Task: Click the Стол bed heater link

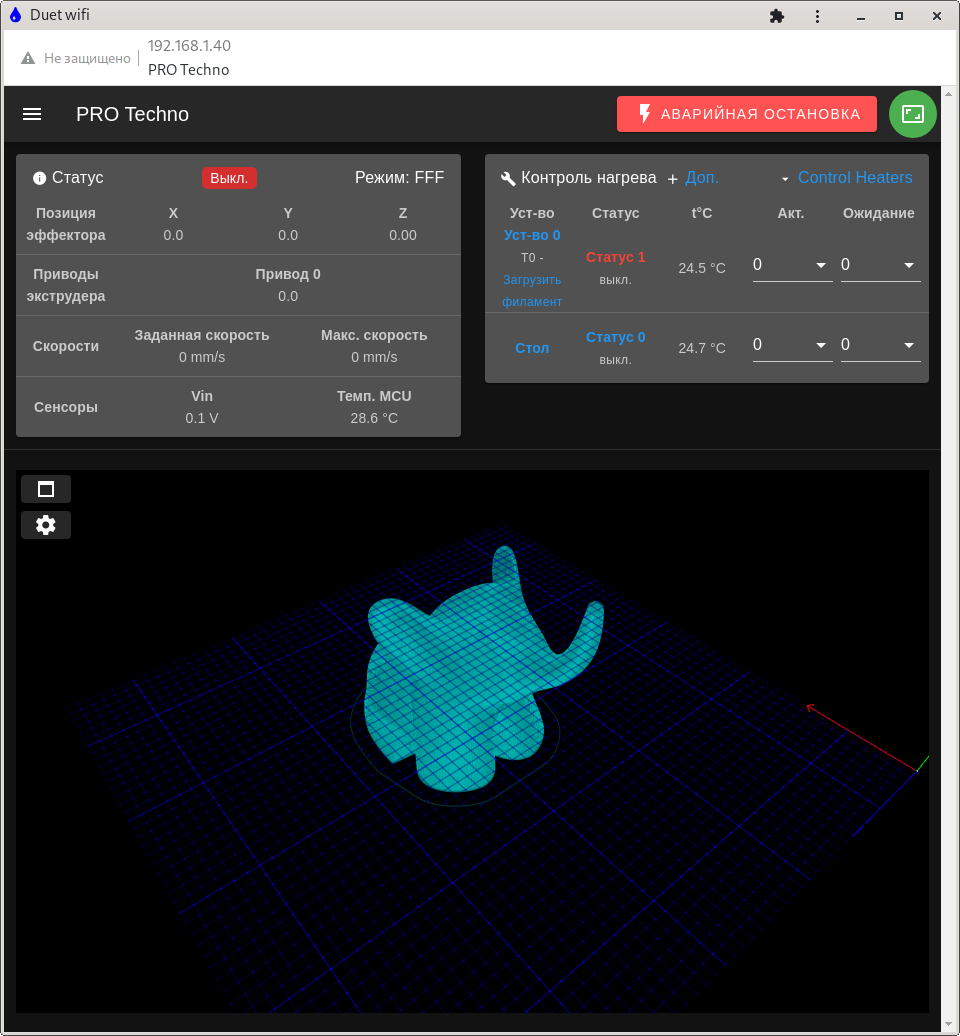Action: click(x=532, y=348)
